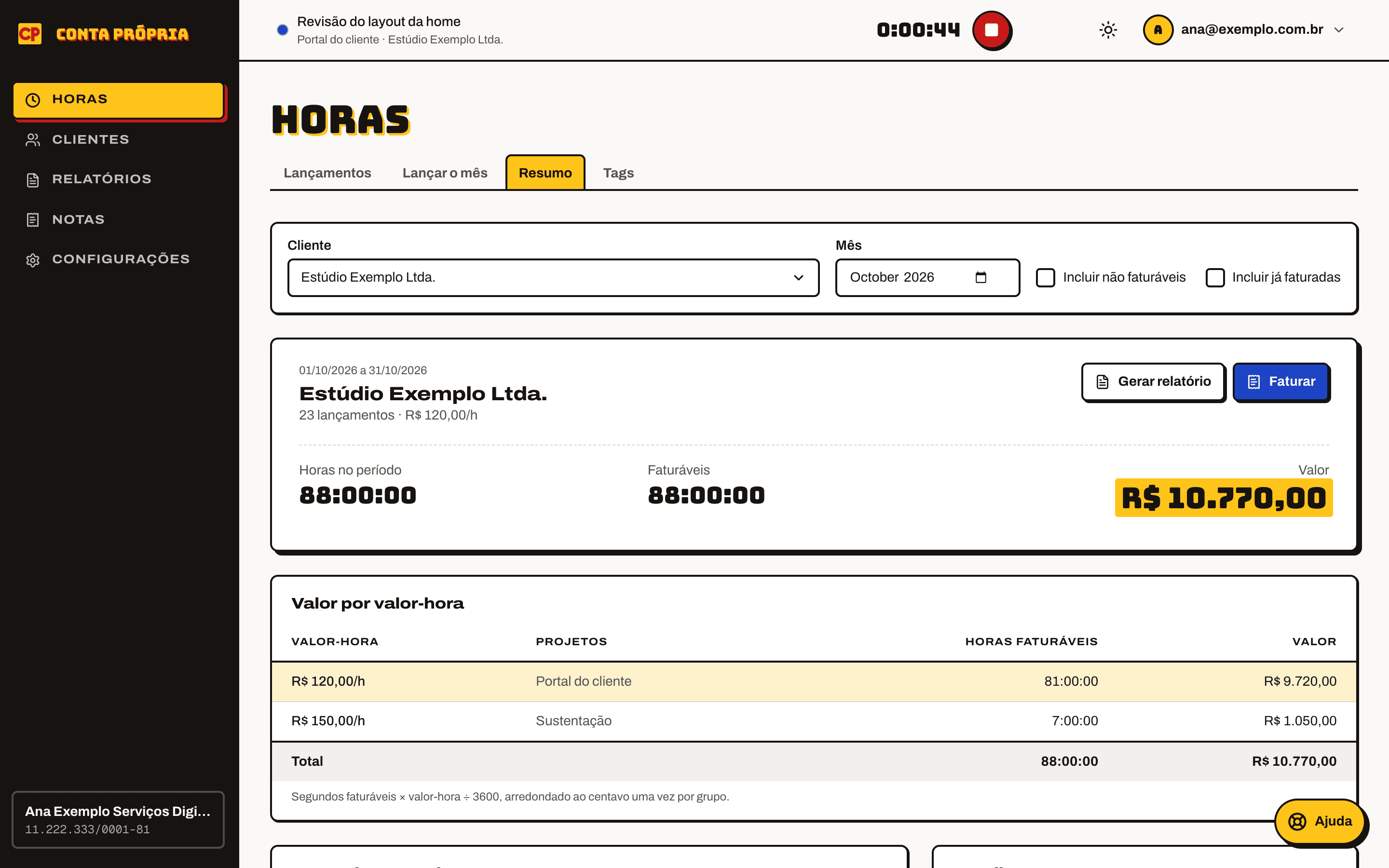This screenshot has width=1389, height=868.
Task: Open the Ajuda help button
Action: point(1320,821)
